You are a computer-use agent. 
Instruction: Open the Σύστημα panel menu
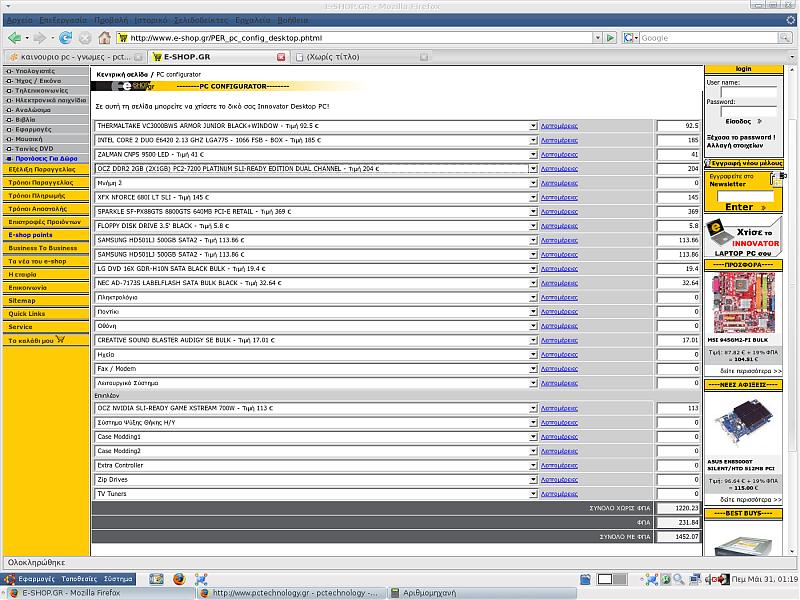point(118,579)
